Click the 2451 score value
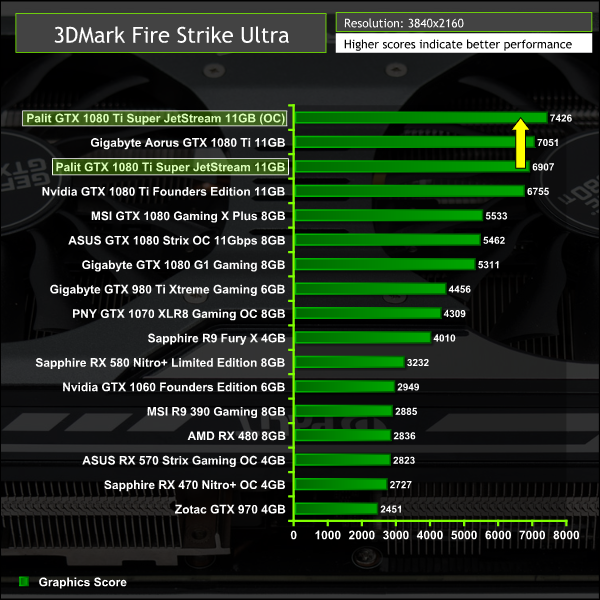Viewport: 600px width, 600px height. tap(391, 509)
